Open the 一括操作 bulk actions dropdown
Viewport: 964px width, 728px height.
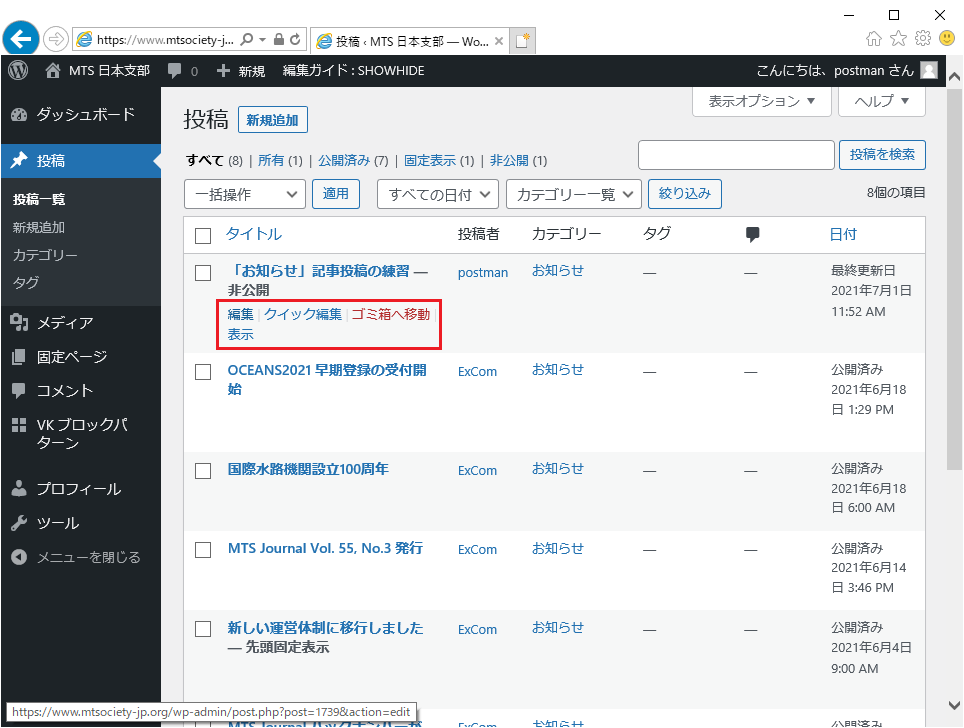pos(245,194)
